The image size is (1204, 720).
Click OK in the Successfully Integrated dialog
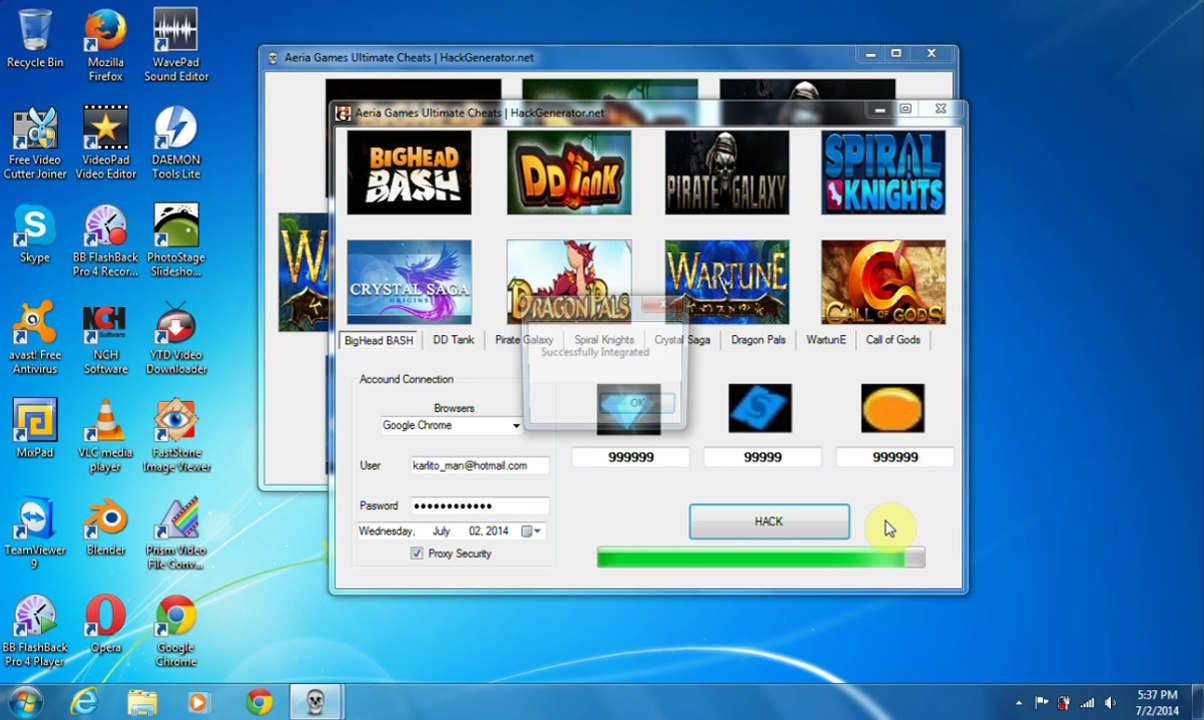[x=637, y=403]
